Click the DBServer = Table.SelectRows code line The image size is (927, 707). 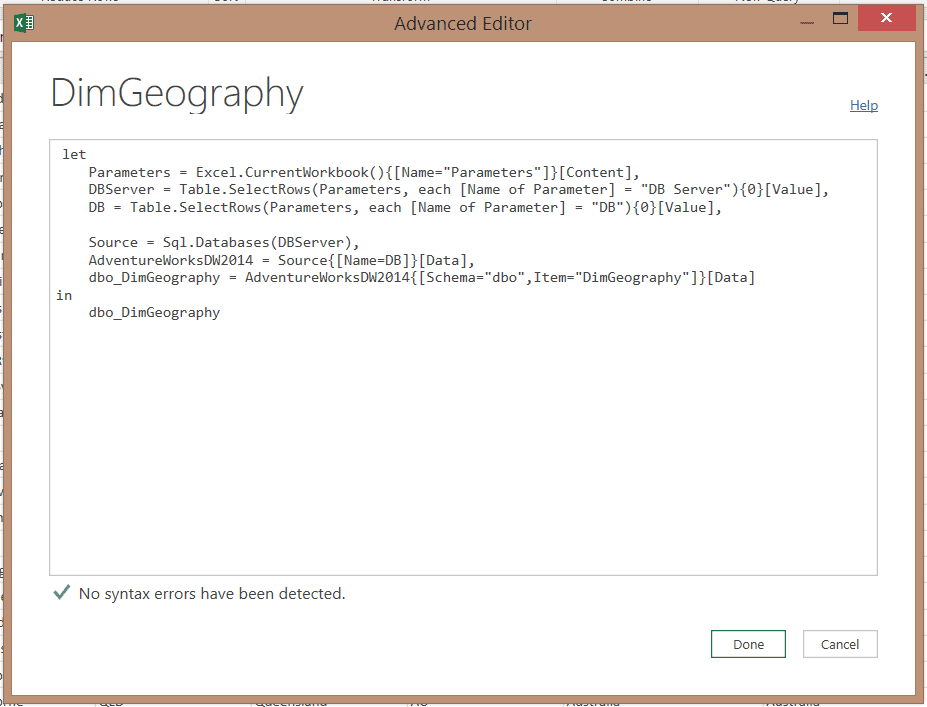(x=458, y=189)
